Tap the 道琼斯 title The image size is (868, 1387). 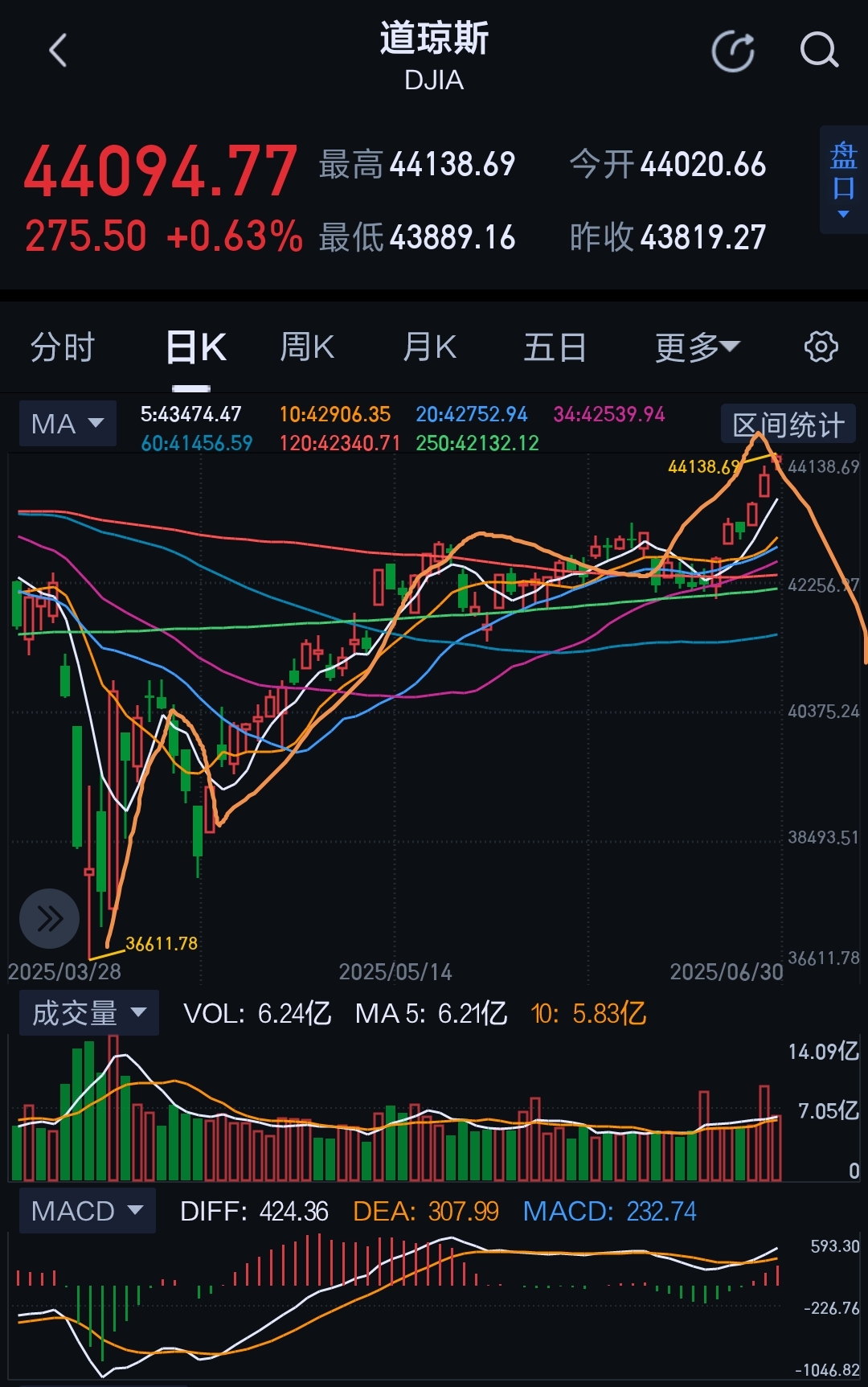[434, 38]
